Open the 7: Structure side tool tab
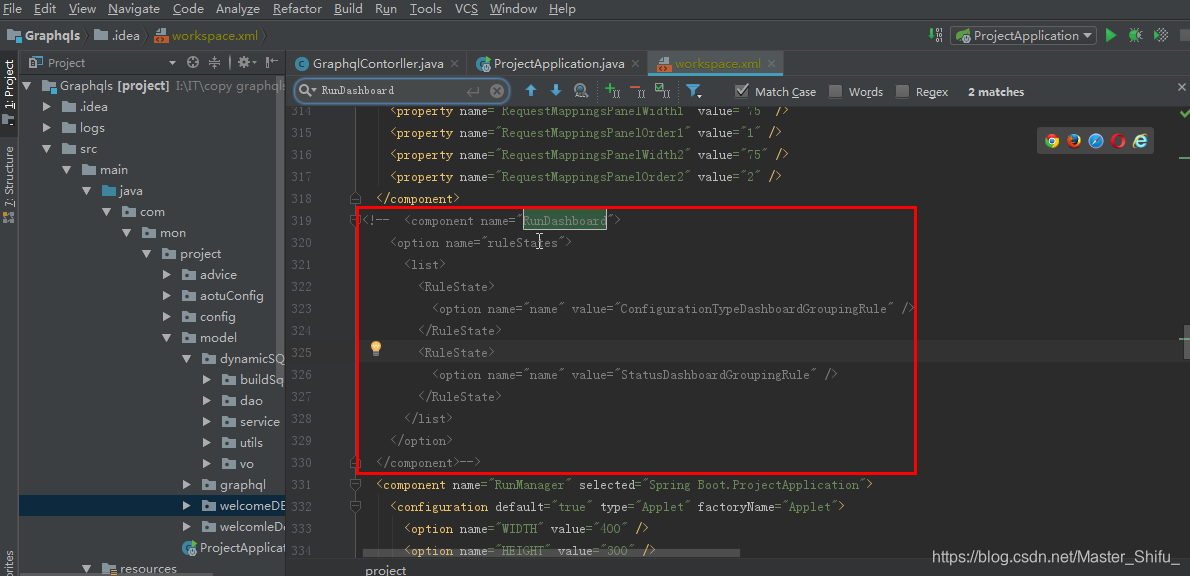The width and height of the screenshot is (1190, 576). 9,183
